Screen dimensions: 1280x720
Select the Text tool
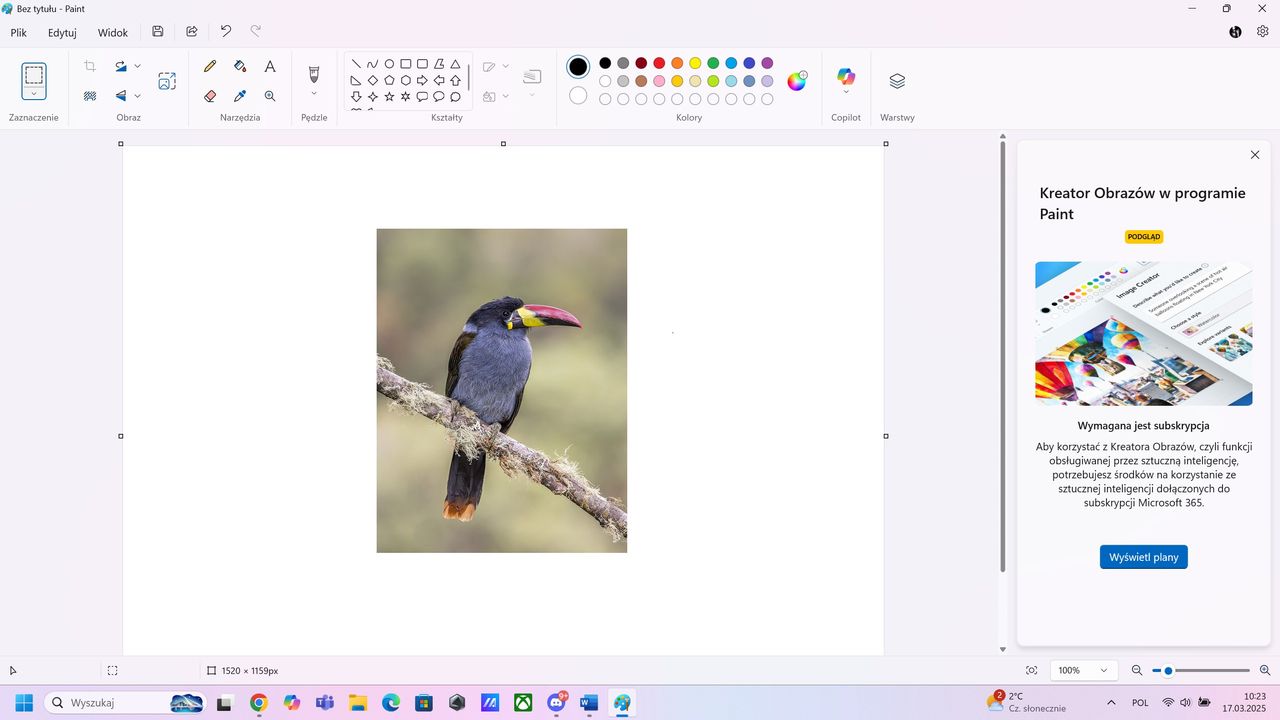coord(270,66)
